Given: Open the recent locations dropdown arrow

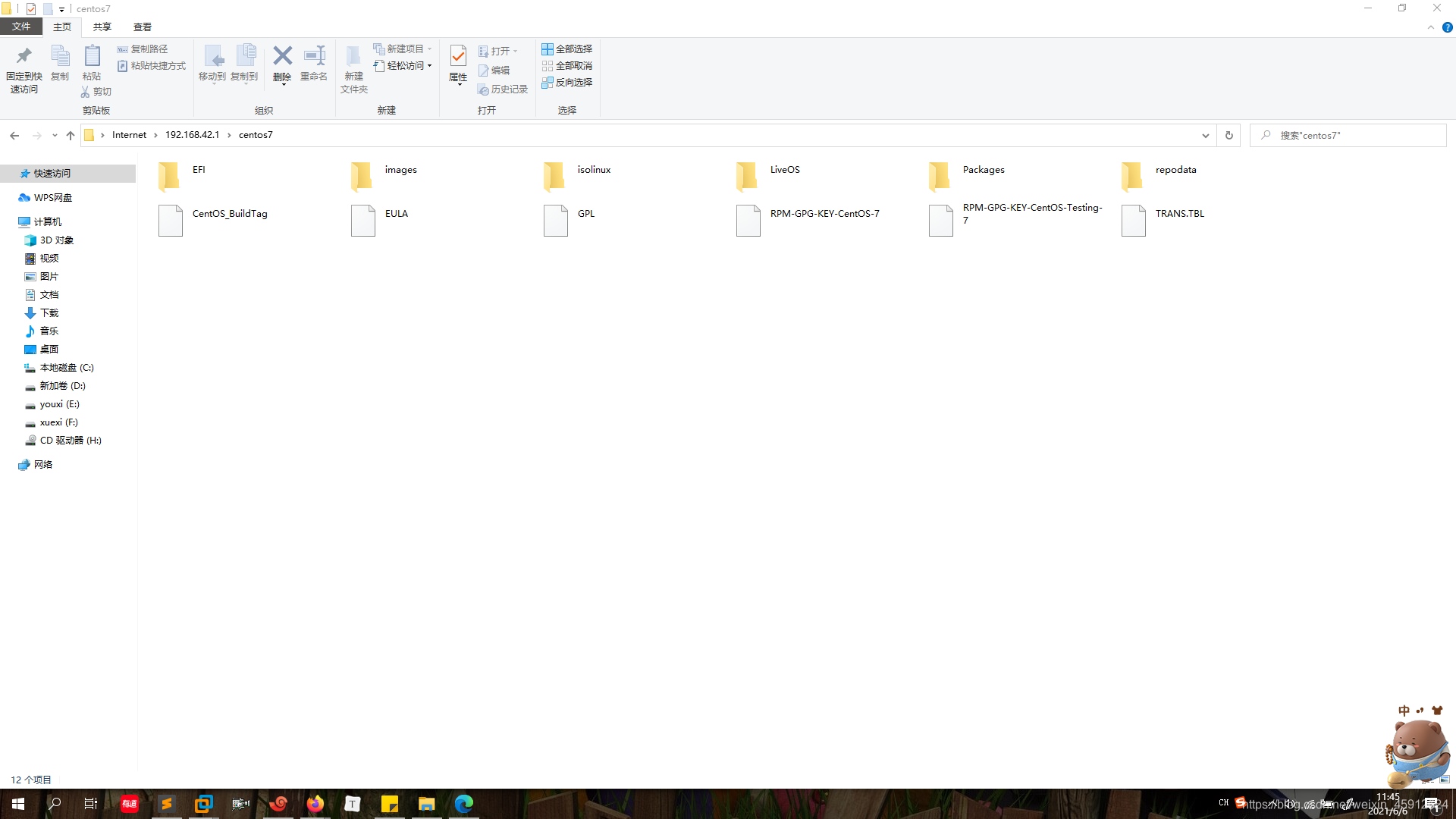Looking at the screenshot, I should (x=55, y=136).
